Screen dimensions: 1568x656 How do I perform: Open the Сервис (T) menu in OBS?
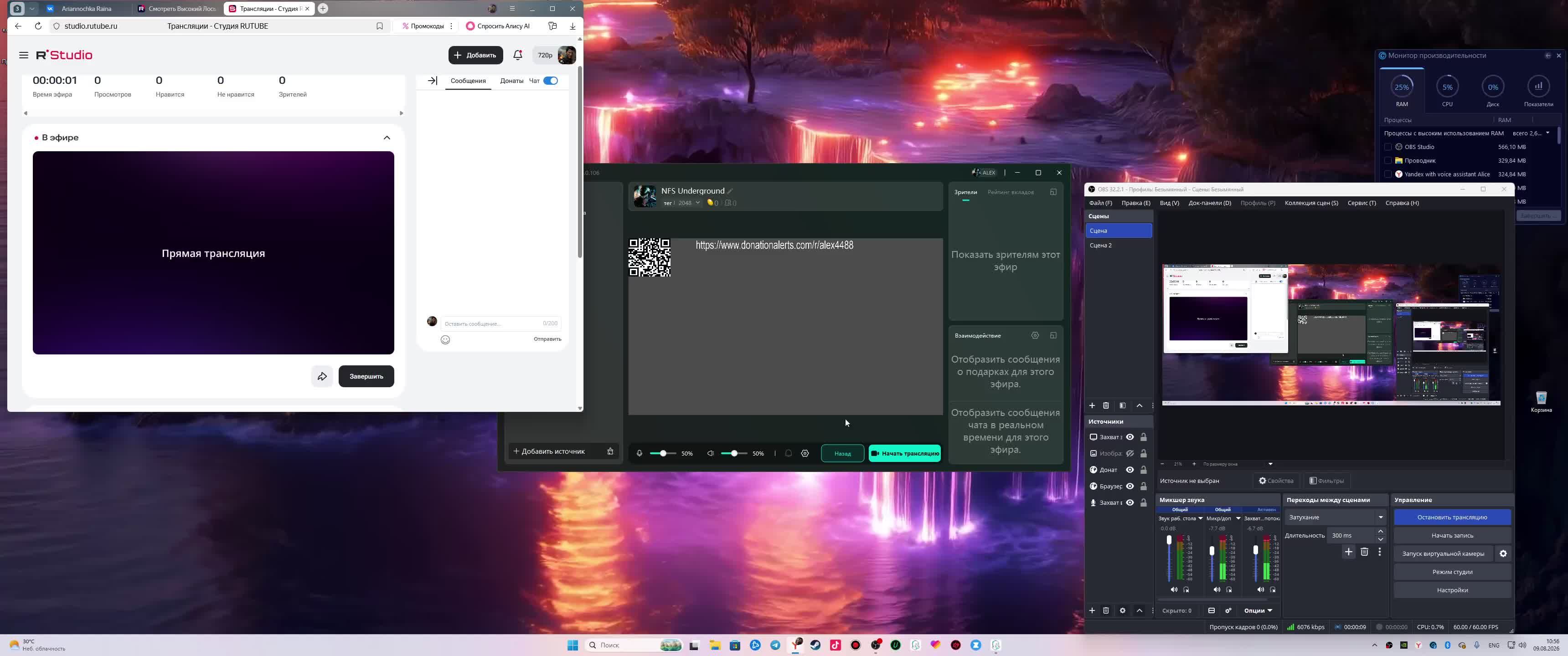pyautogui.click(x=1362, y=203)
